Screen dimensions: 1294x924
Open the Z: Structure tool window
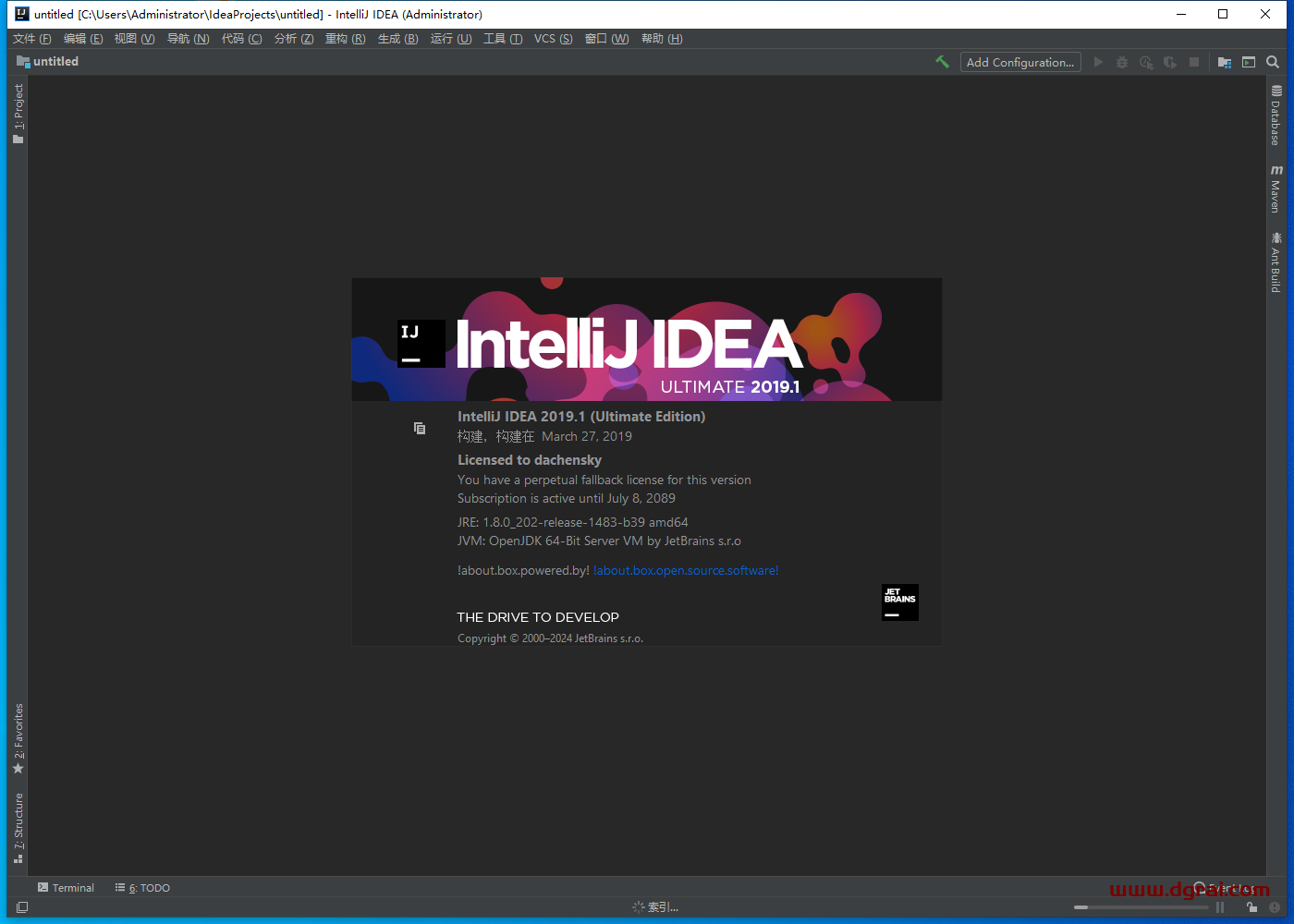point(18,828)
